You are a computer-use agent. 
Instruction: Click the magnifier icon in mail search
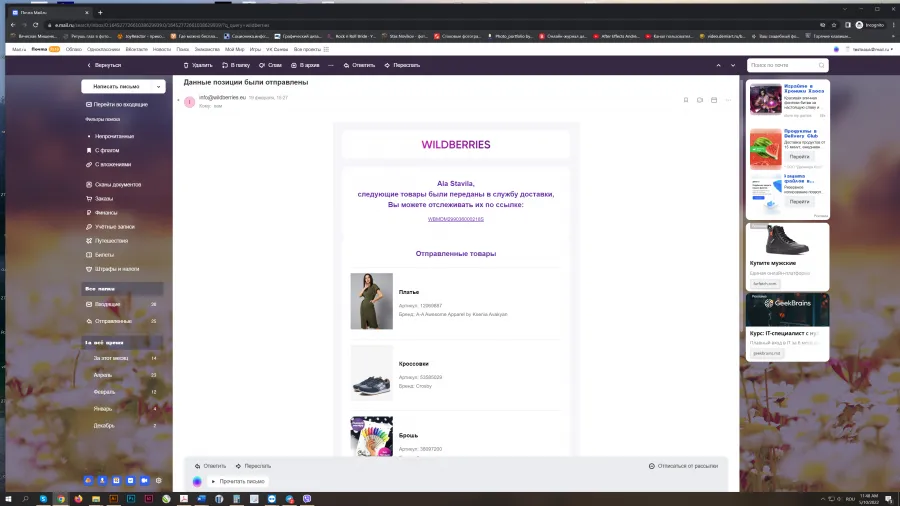822,65
